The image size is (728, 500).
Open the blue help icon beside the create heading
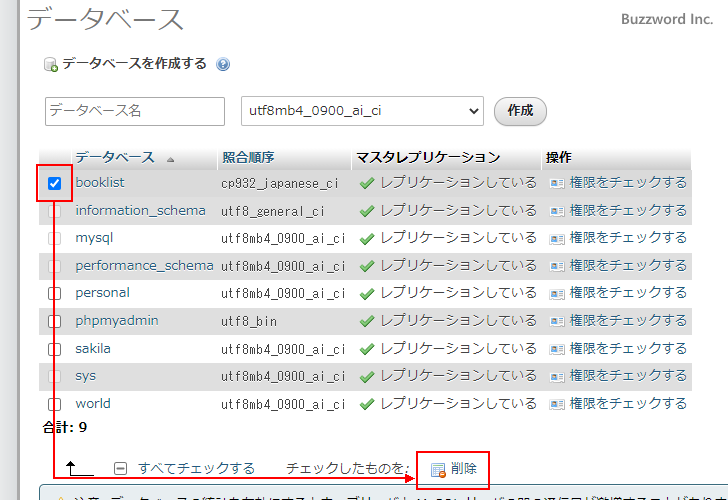pos(223,64)
